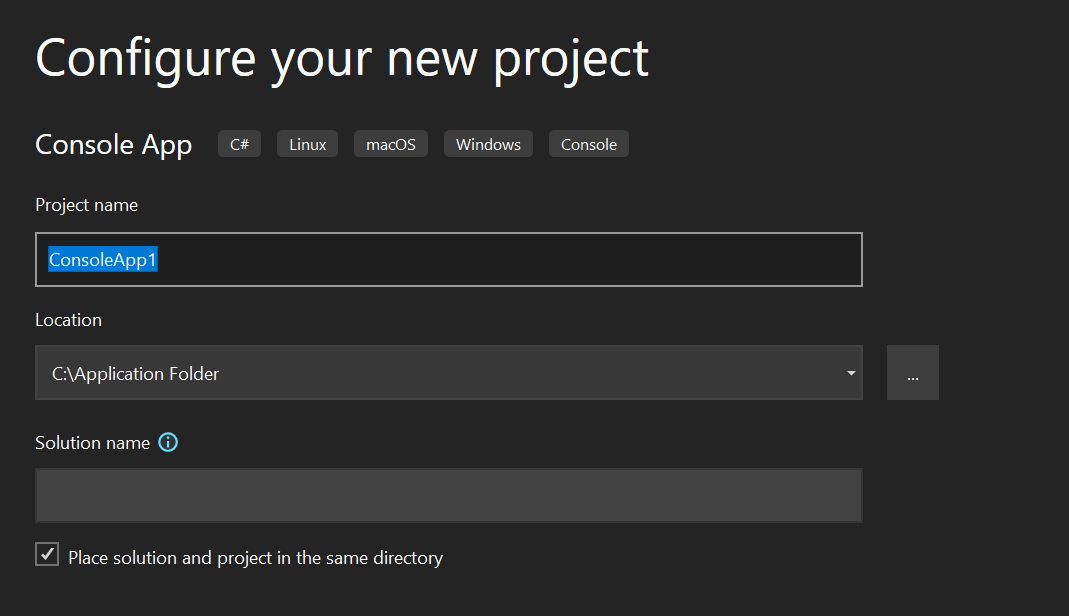
Task: Select the Console project type tag
Action: point(588,143)
